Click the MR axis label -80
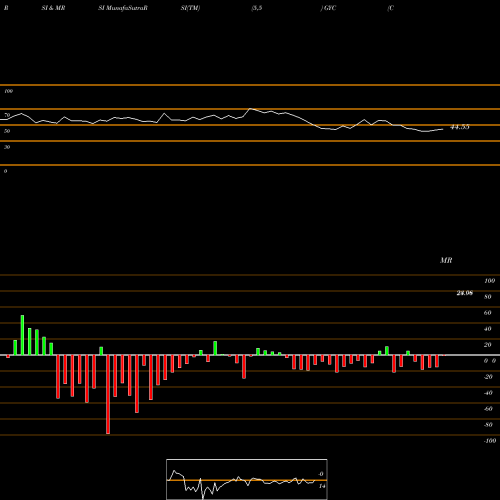Viewport: 500px width, 500px height. 488,425
